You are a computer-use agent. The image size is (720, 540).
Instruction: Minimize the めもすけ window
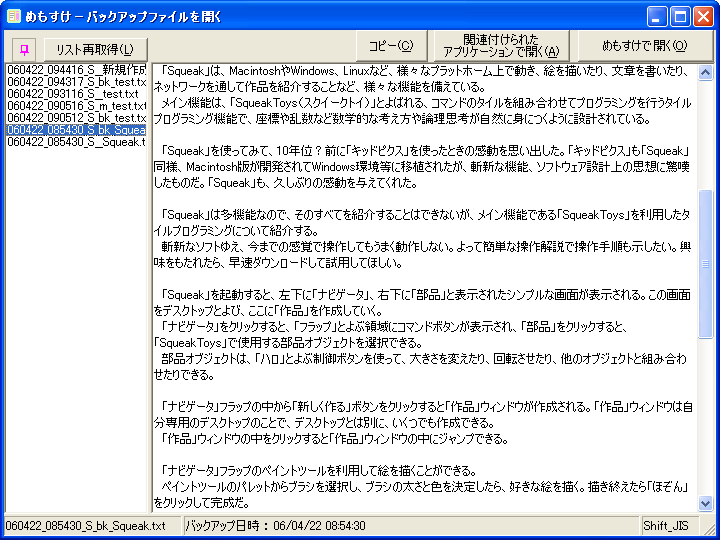click(x=656, y=17)
